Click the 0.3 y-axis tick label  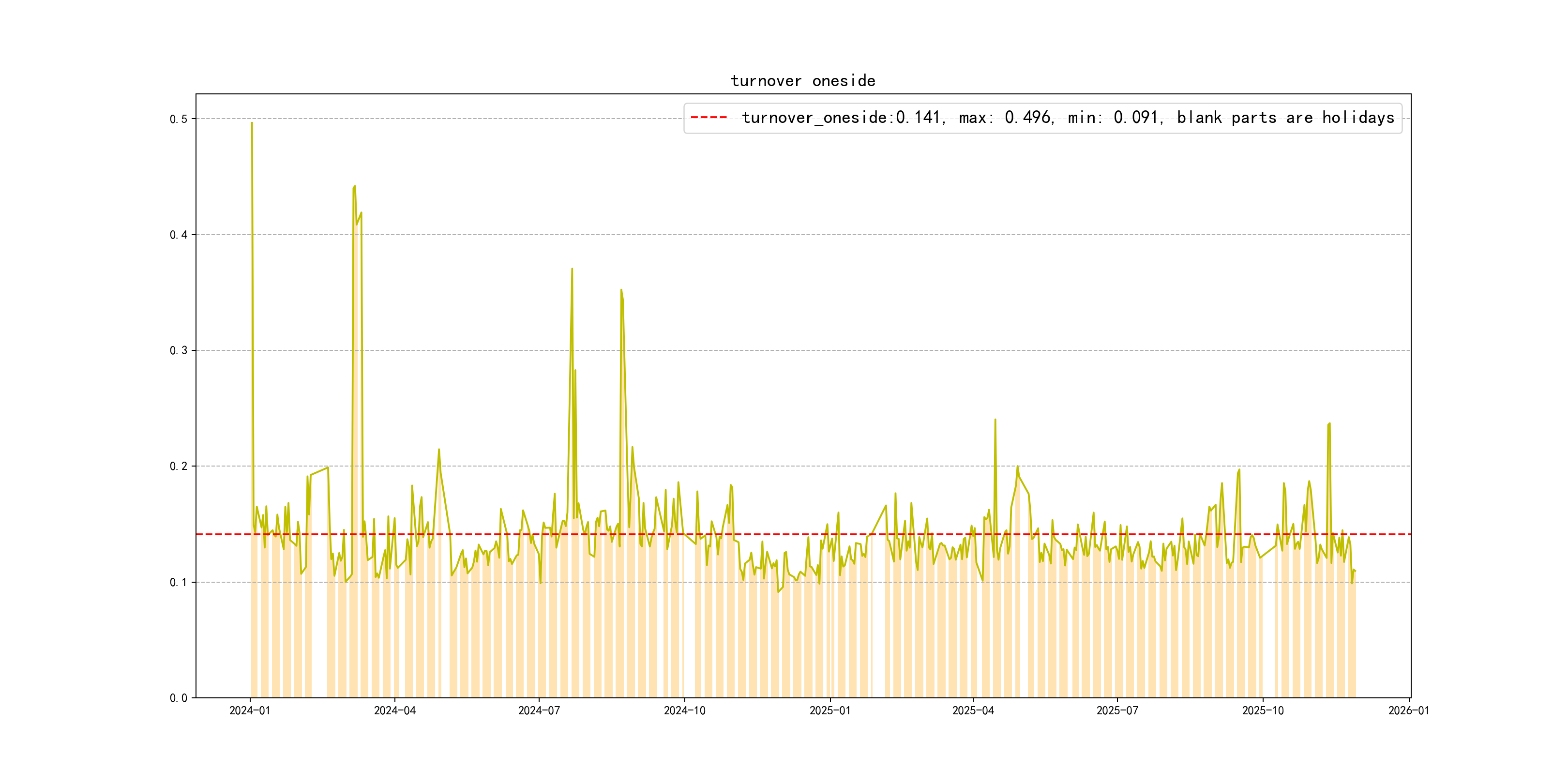click(179, 350)
